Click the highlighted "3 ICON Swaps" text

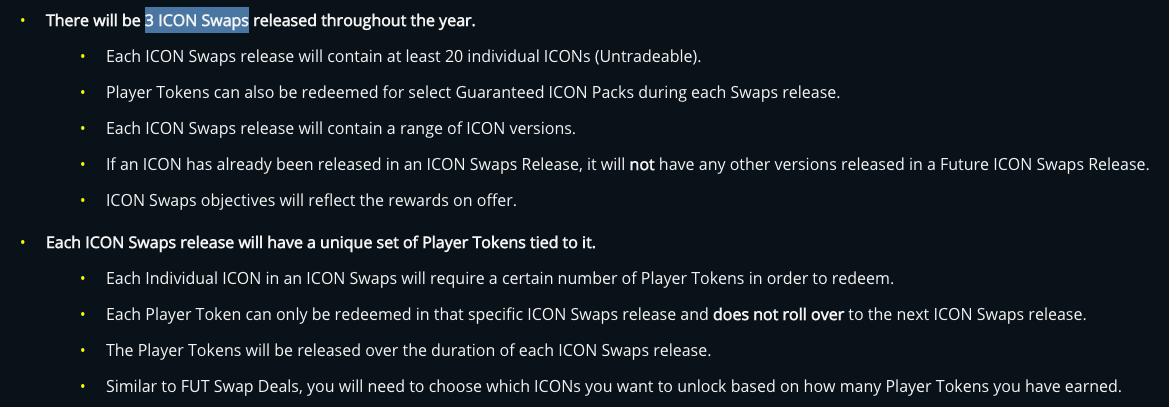click(x=197, y=21)
